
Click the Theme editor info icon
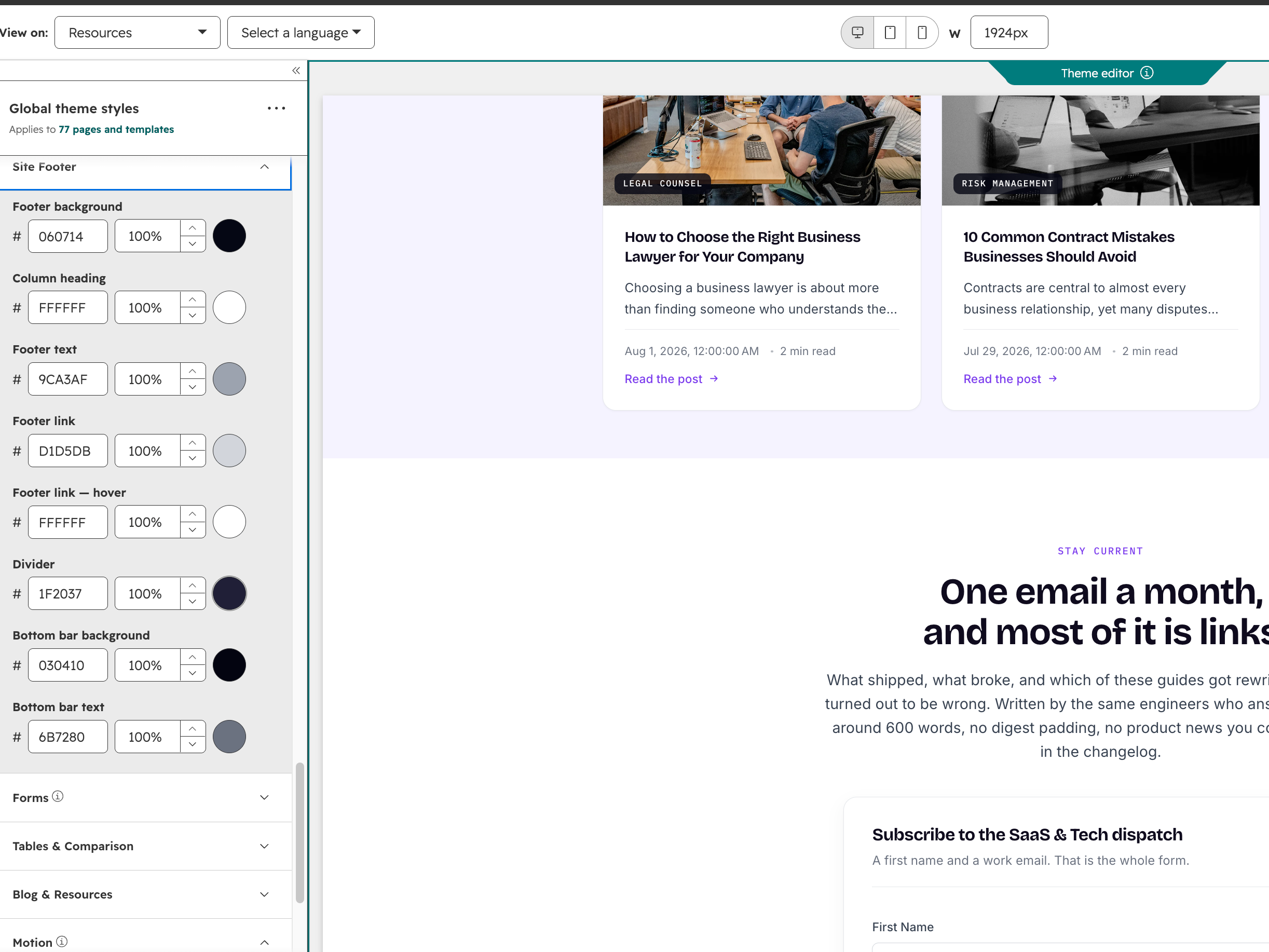[x=1146, y=73]
